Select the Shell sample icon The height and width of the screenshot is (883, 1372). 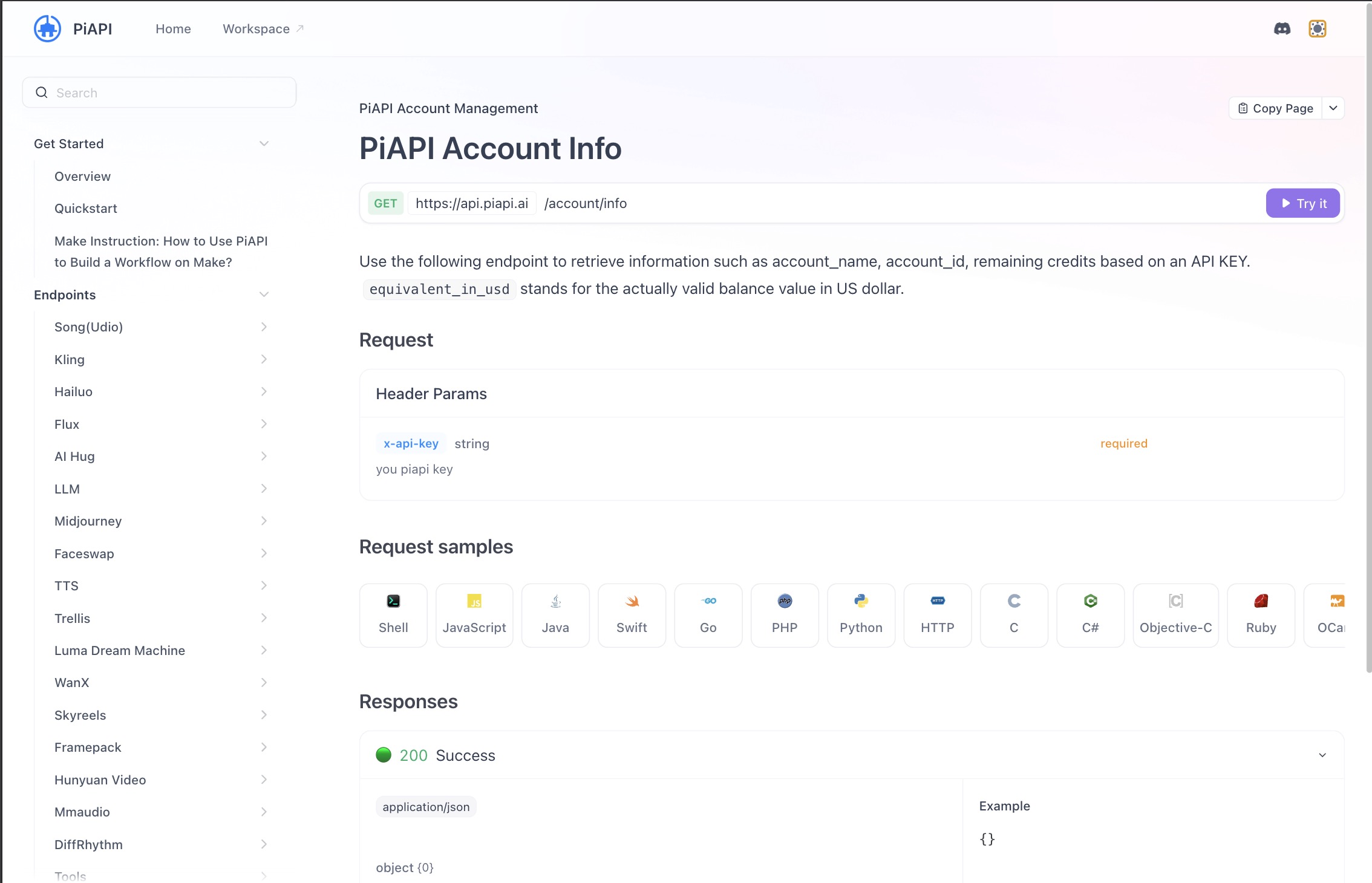pos(393,601)
